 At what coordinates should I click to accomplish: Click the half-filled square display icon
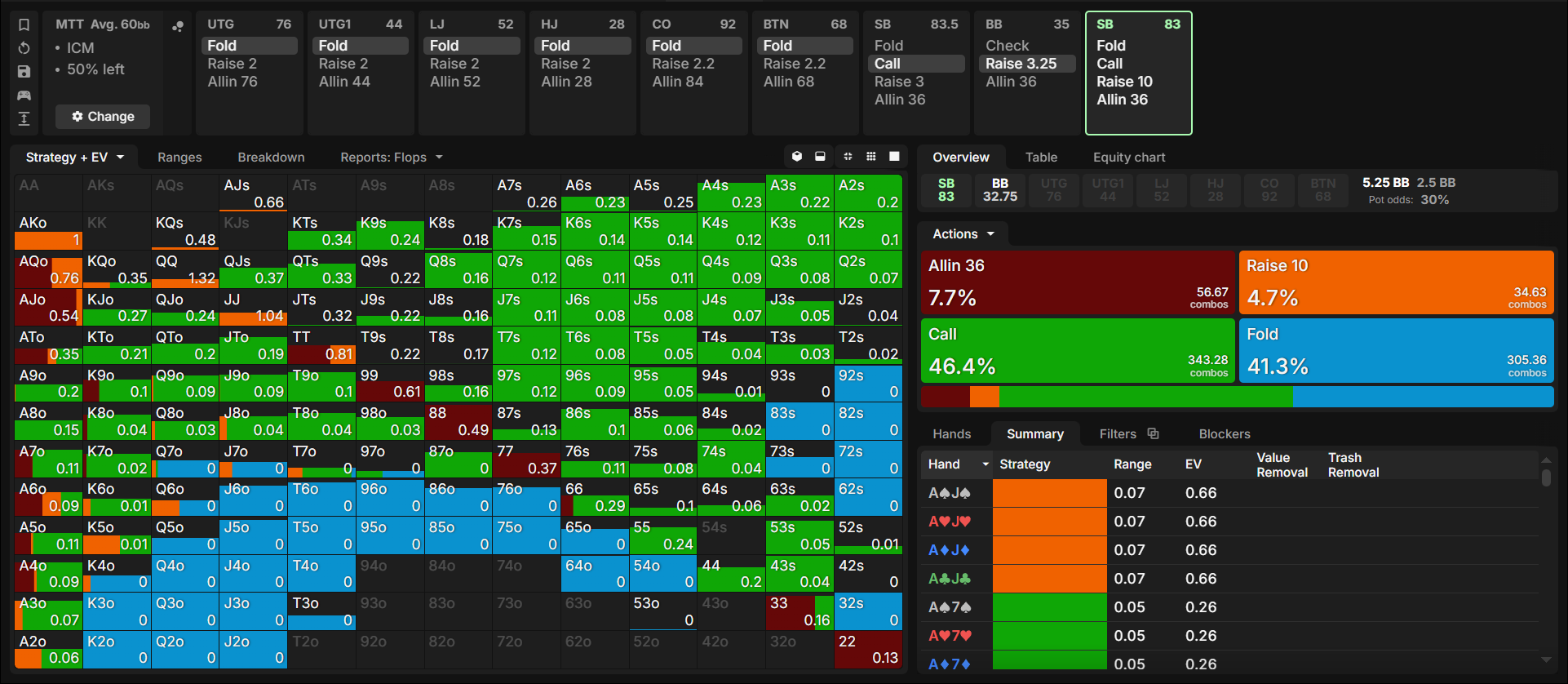(x=820, y=157)
